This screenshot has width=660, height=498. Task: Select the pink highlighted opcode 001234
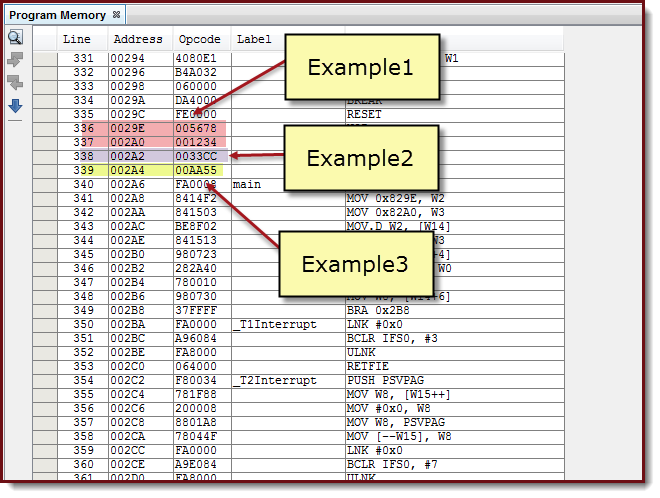coord(198,142)
